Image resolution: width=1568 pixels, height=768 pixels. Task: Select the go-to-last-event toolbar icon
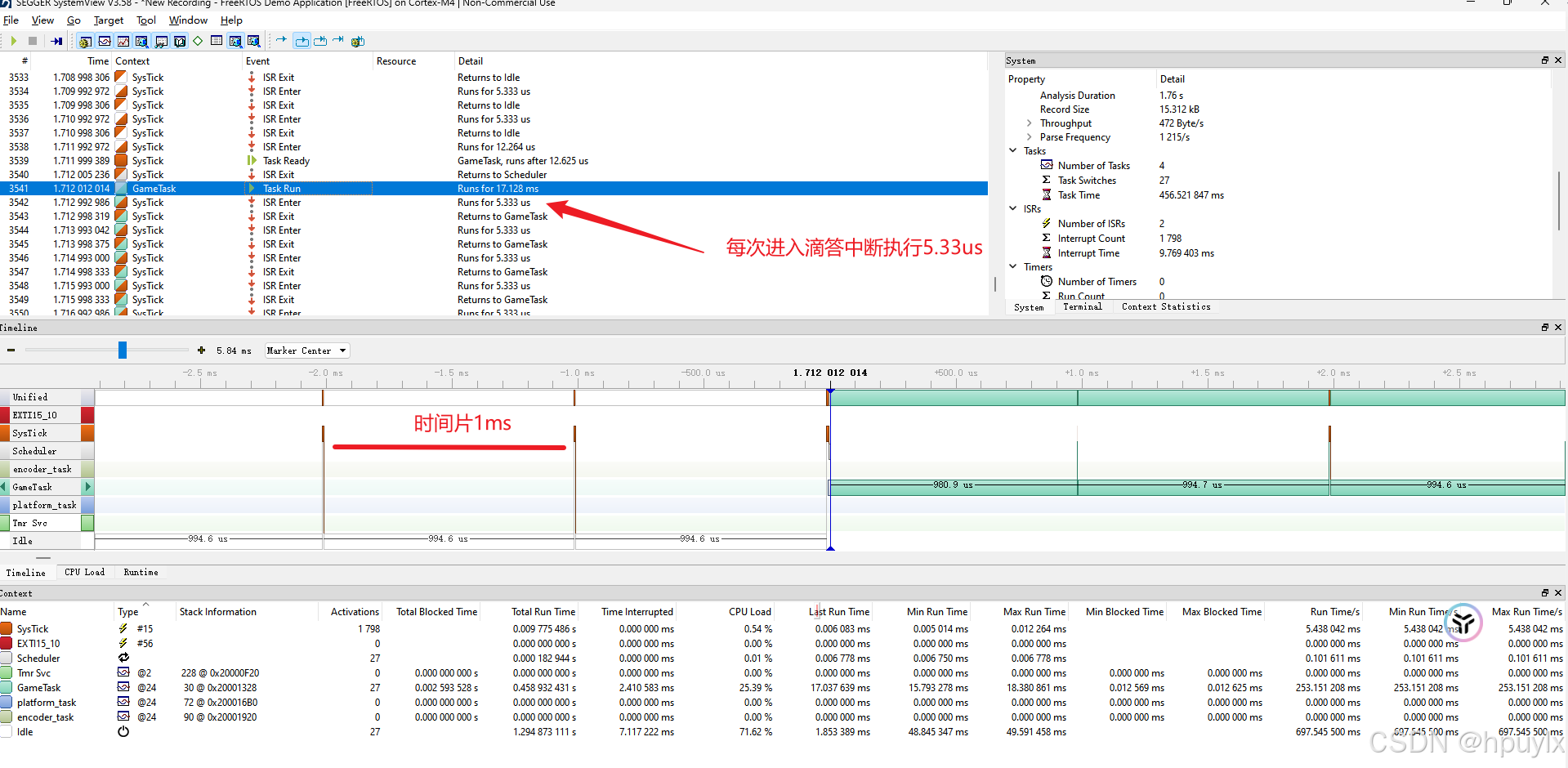[x=56, y=41]
